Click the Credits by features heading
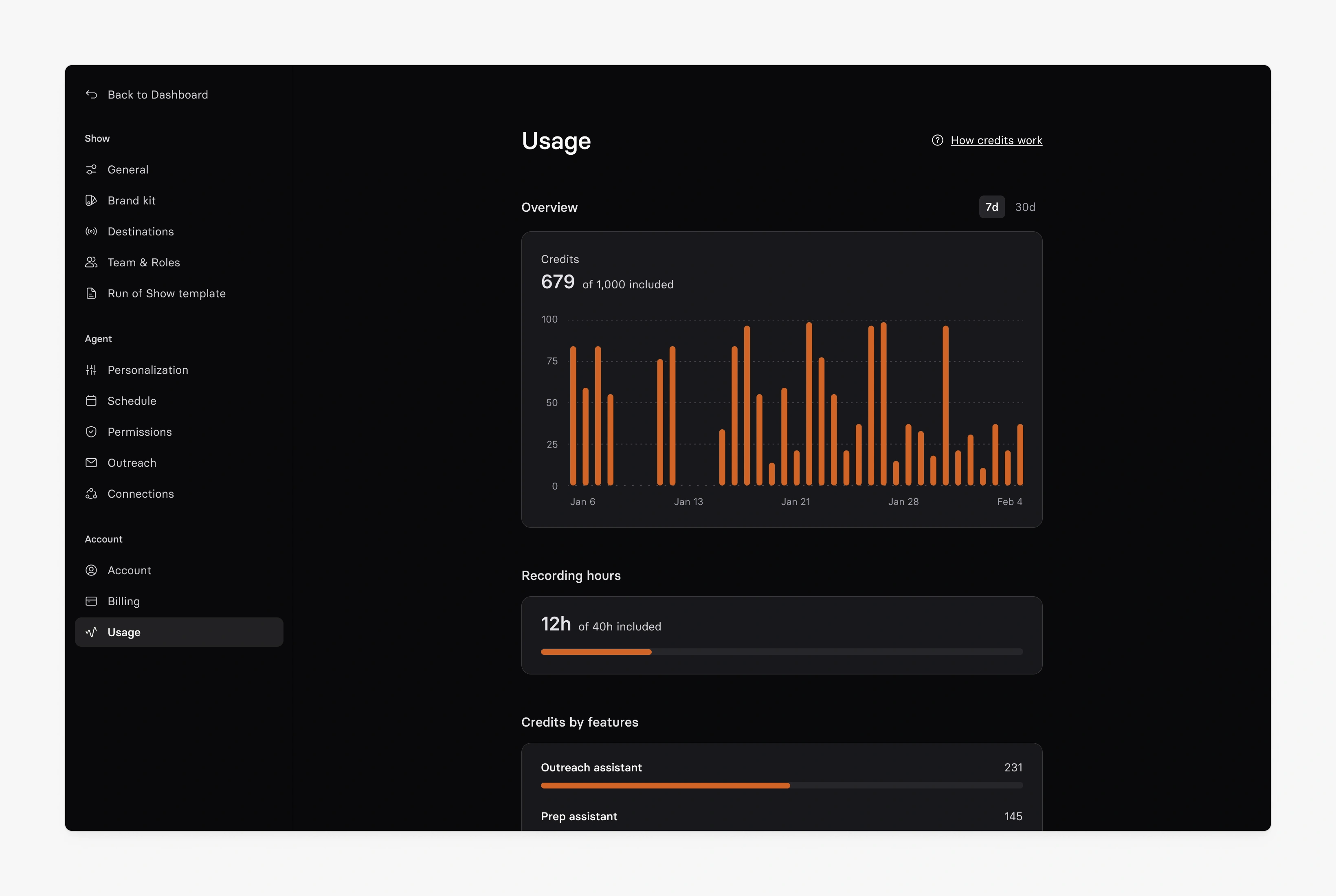Image resolution: width=1336 pixels, height=896 pixels. click(580, 722)
